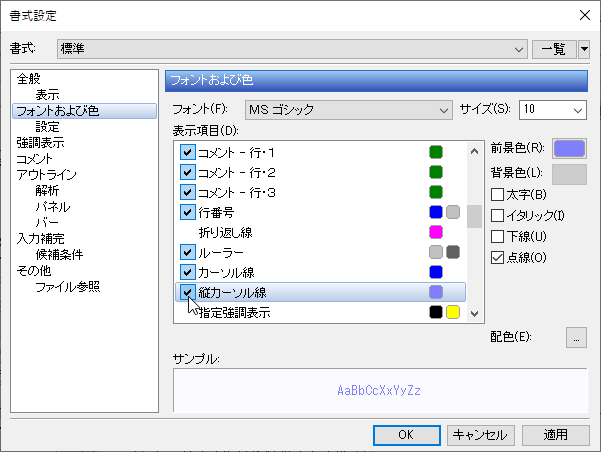This screenshot has width=601, height=452.
Task: Click green swatch of コメント - 行・1
Action: coord(436,152)
